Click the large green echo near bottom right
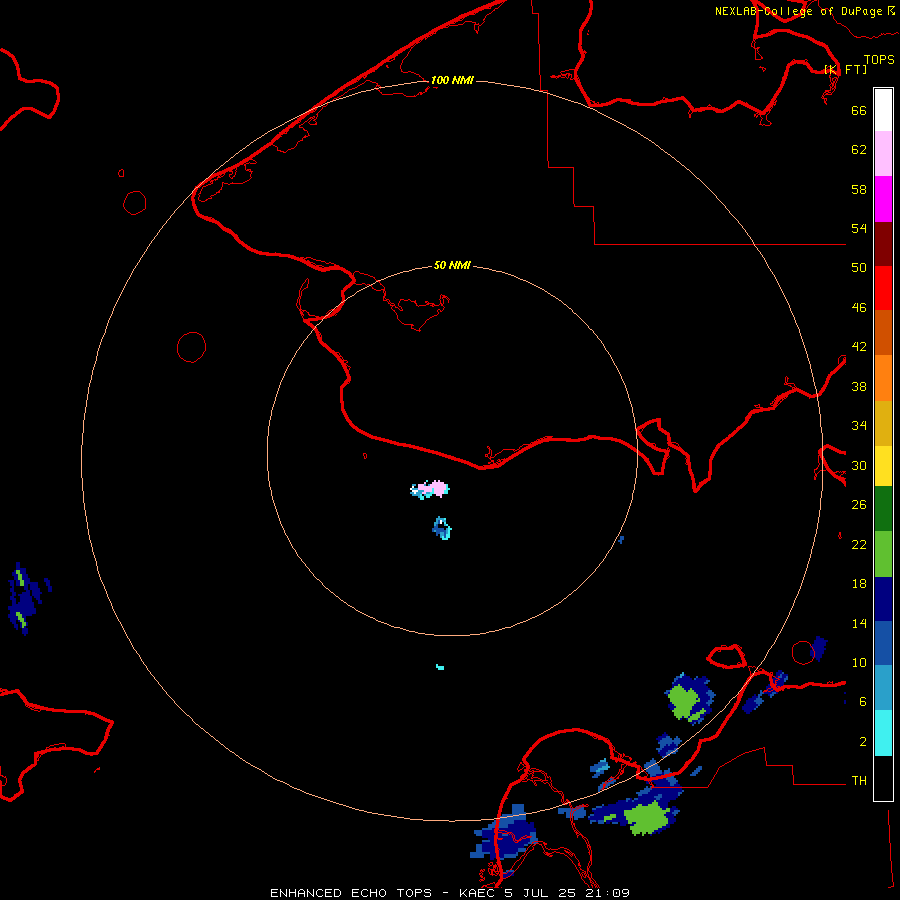This screenshot has height=900, width=900. (647, 818)
